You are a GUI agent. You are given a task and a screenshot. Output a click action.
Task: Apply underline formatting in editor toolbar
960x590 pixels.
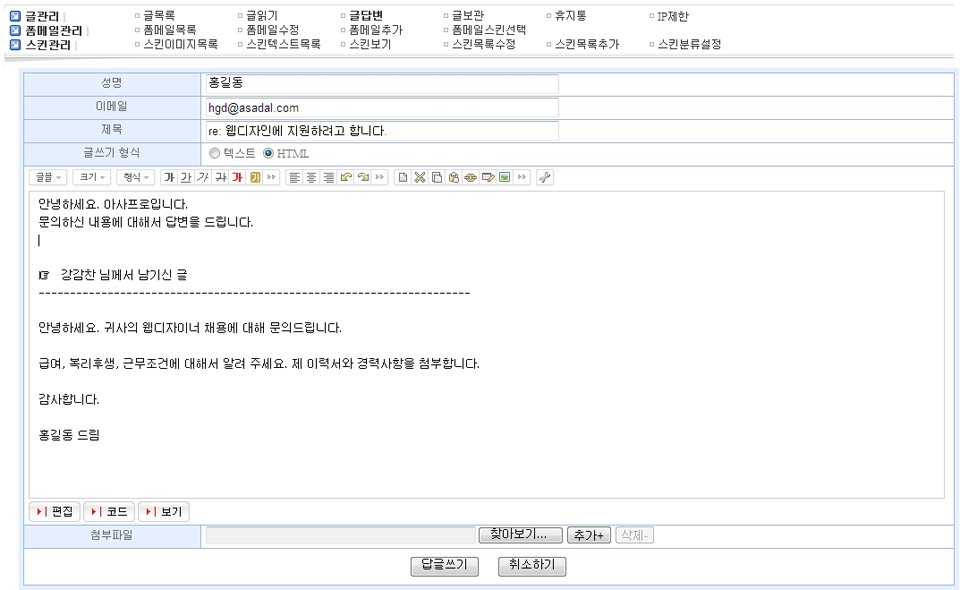tap(185, 178)
